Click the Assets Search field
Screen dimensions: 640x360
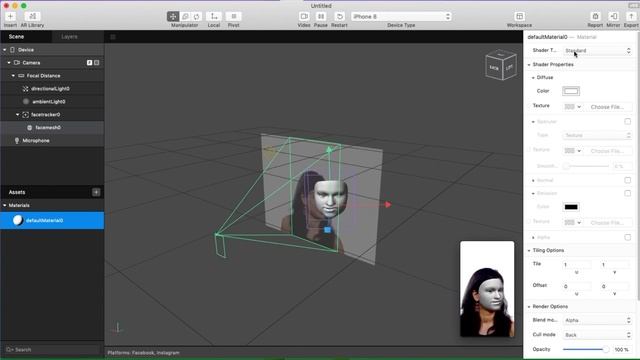(52, 350)
